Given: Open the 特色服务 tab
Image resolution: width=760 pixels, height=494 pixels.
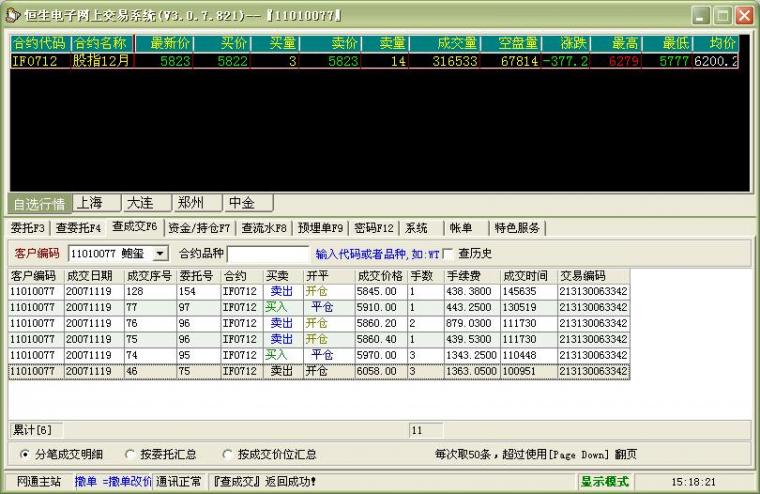Looking at the screenshot, I should point(517,228).
